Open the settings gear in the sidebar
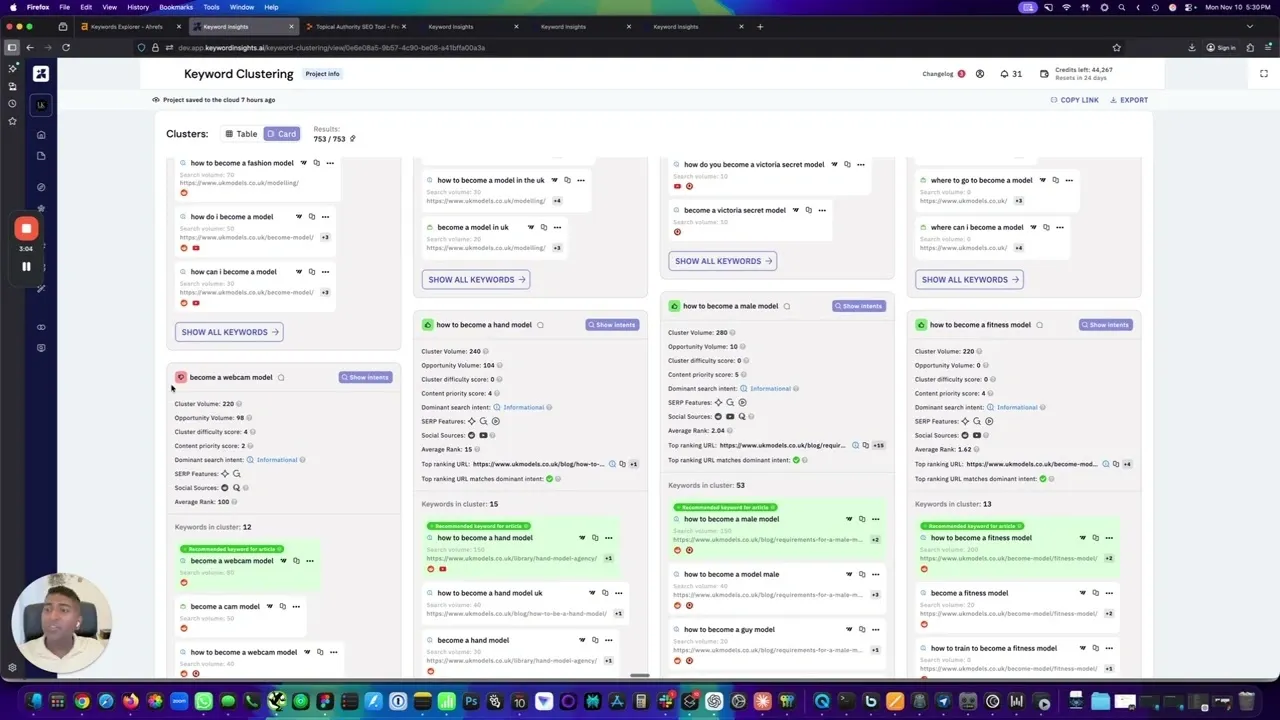This screenshot has width=1280, height=720. click(12, 667)
